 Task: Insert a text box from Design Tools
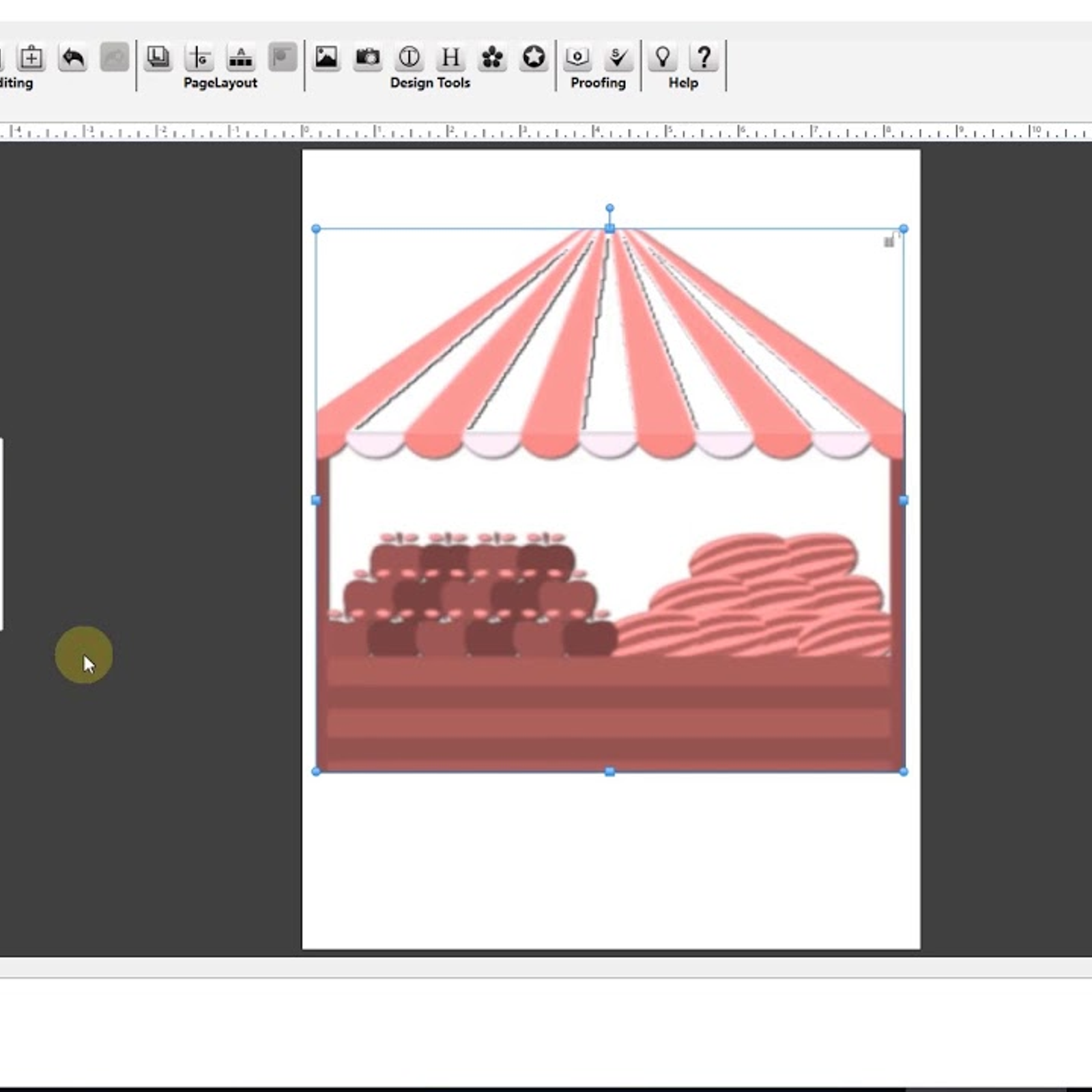point(409,59)
